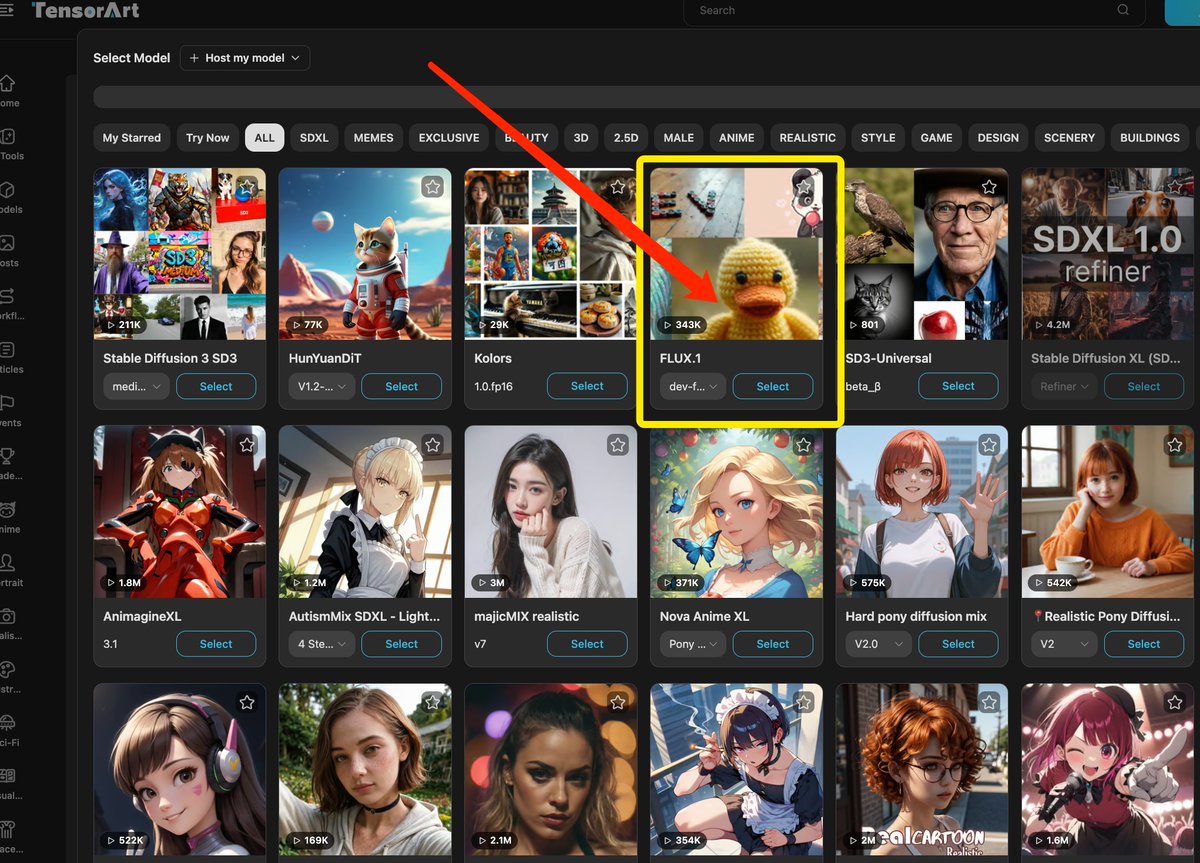
Task: Open the hamburger menu beside TensorArt logo
Action: (7, 10)
